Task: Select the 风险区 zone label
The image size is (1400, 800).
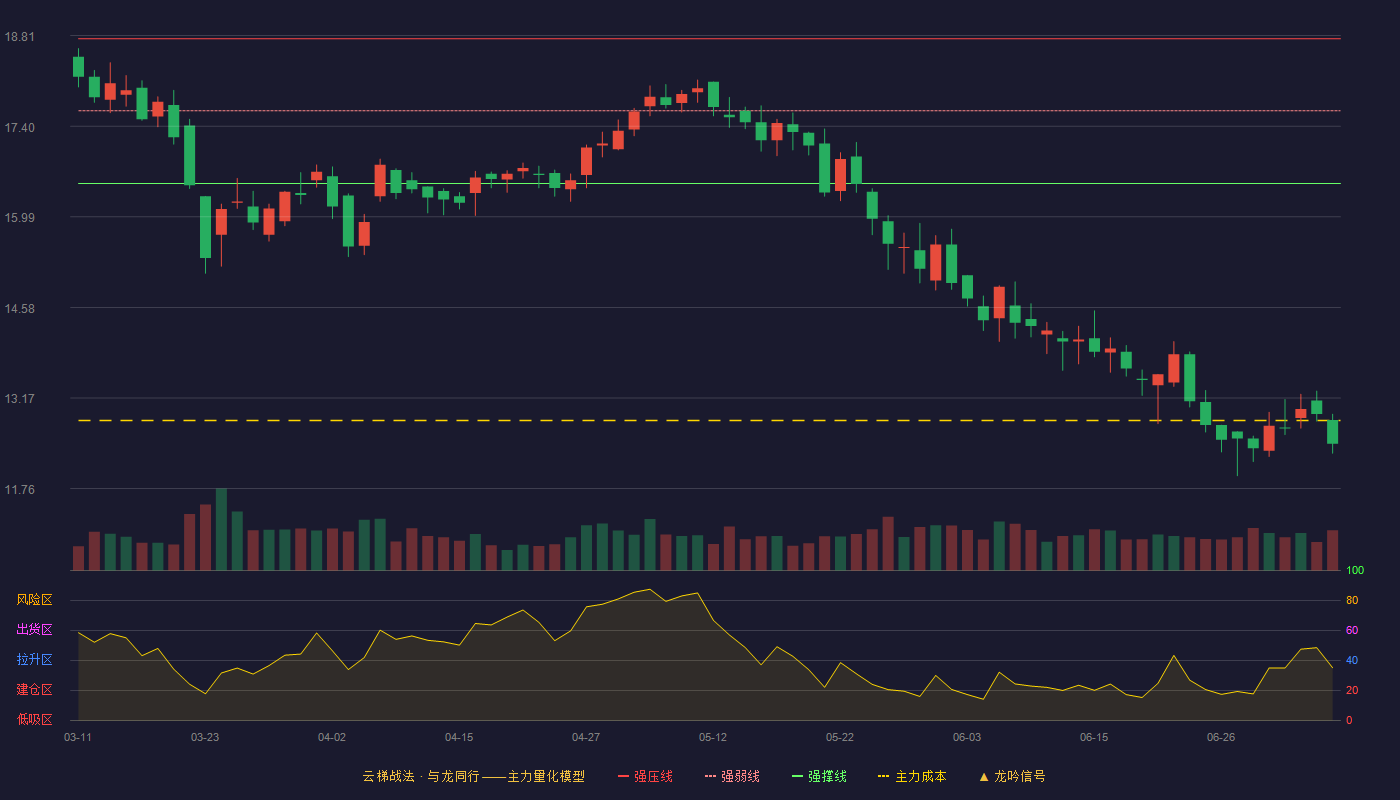Action: 34,600
